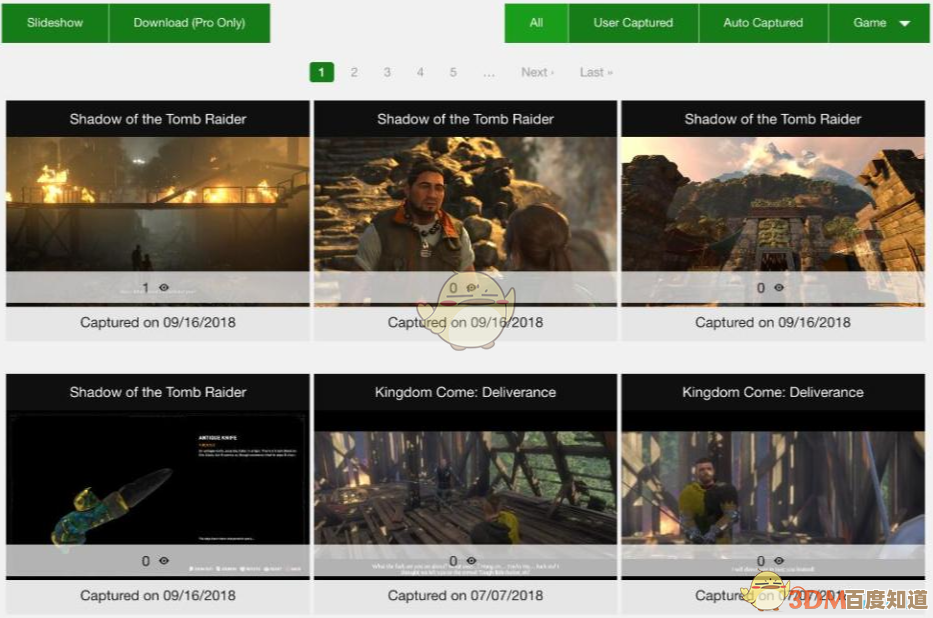Click the Next pagination link
933x618 pixels.
537,72
